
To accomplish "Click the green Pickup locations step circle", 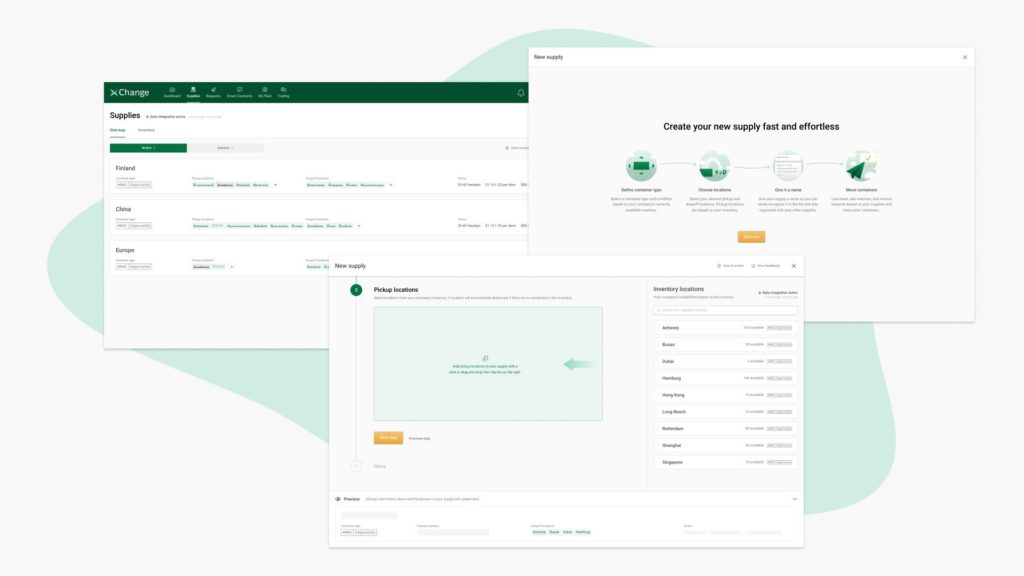I will (x=356, y=290).
